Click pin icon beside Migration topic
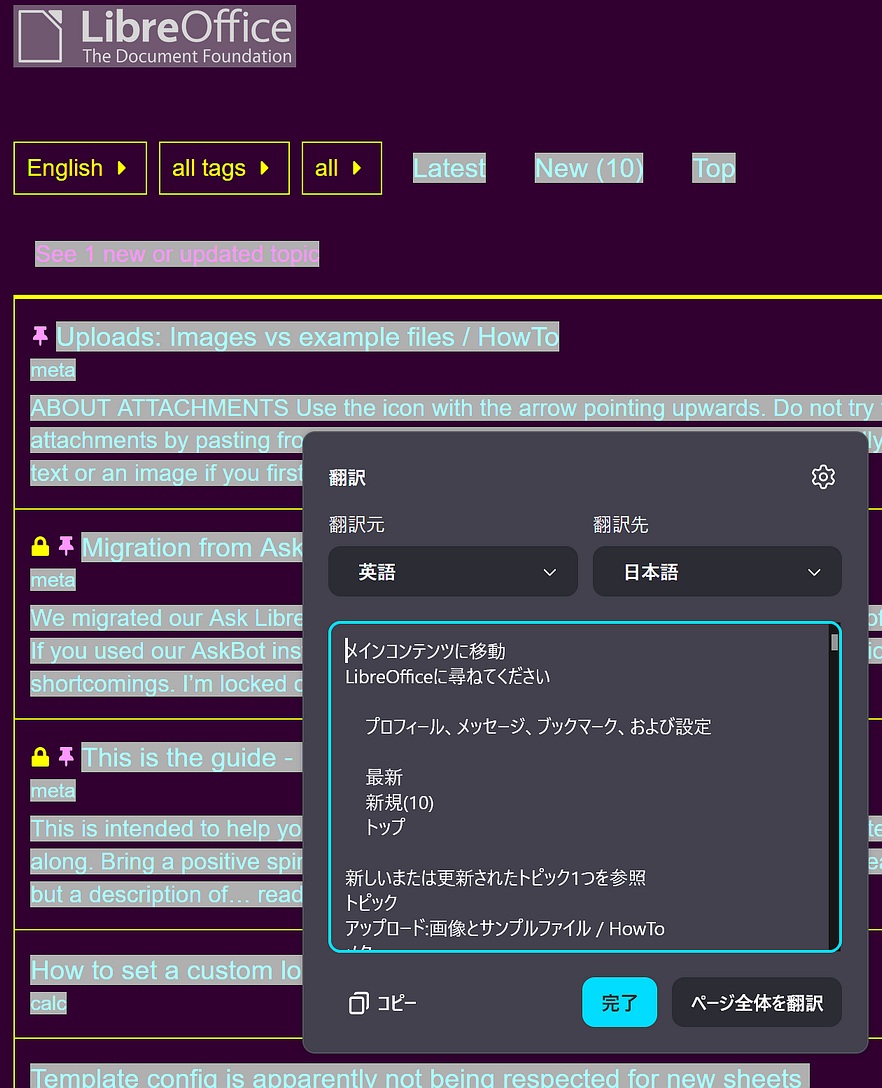Screen dimensions: 882x1088 (x=66, y=547)
